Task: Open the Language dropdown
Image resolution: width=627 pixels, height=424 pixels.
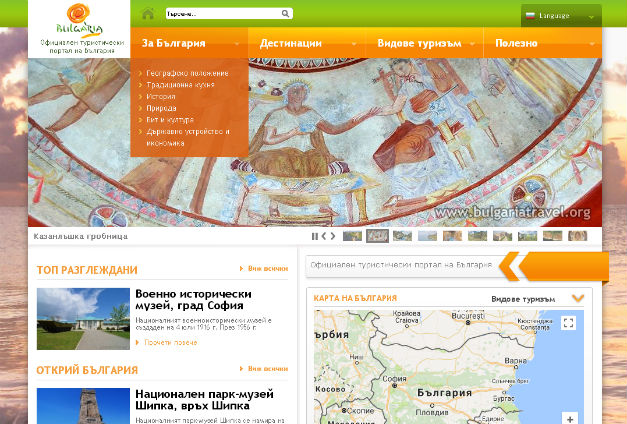Action: click(x=561, y=16)
